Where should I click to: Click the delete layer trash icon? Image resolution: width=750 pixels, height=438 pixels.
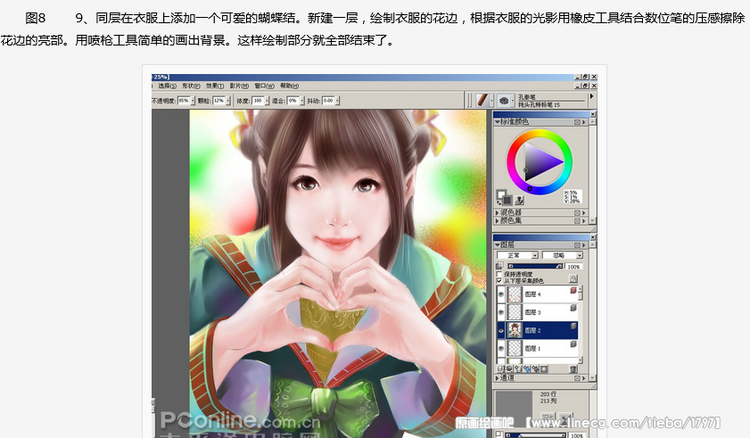(x=573, y=369)
